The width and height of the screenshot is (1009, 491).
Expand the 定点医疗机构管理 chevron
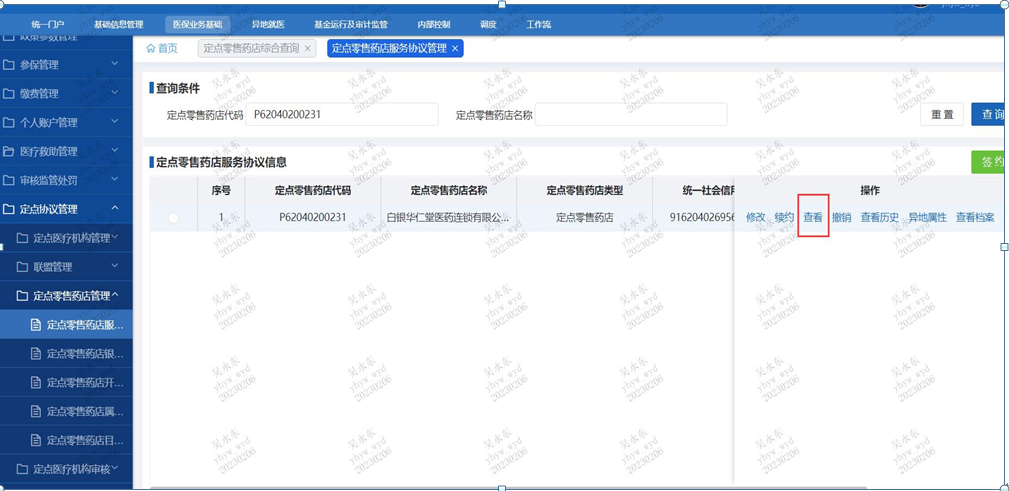point(115,237)
